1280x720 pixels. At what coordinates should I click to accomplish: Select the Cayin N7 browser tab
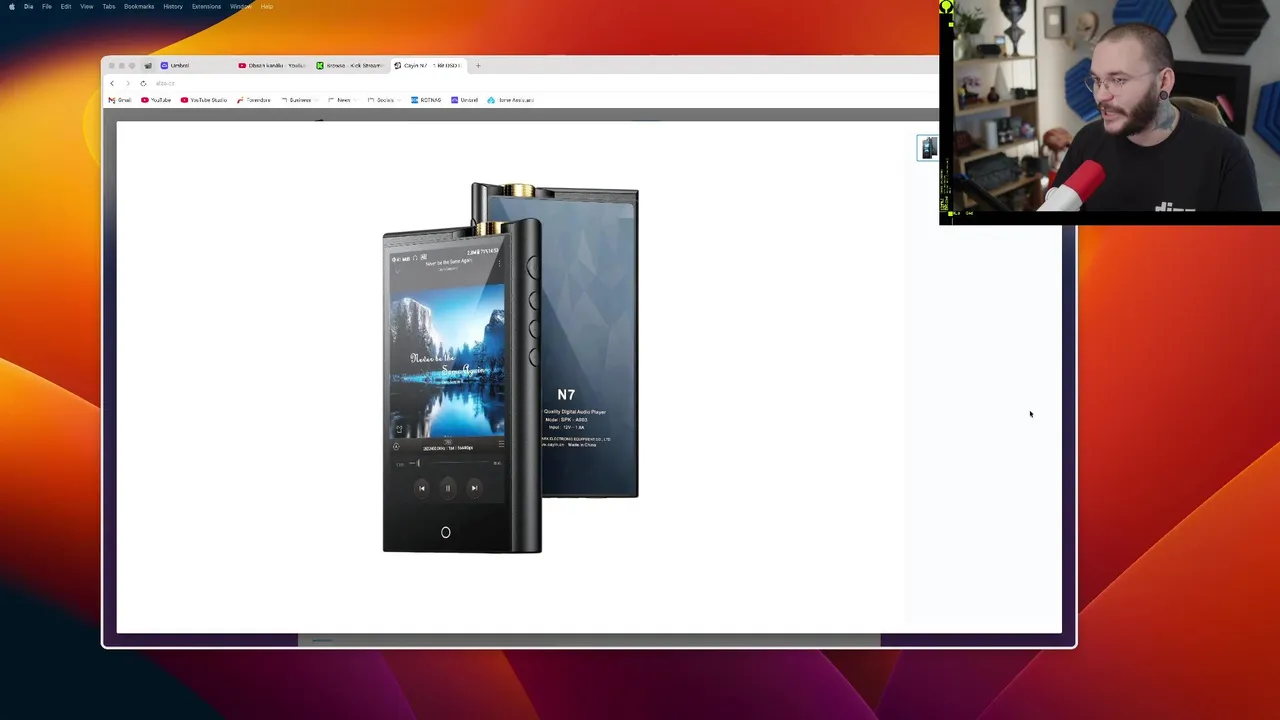[428, 65]
